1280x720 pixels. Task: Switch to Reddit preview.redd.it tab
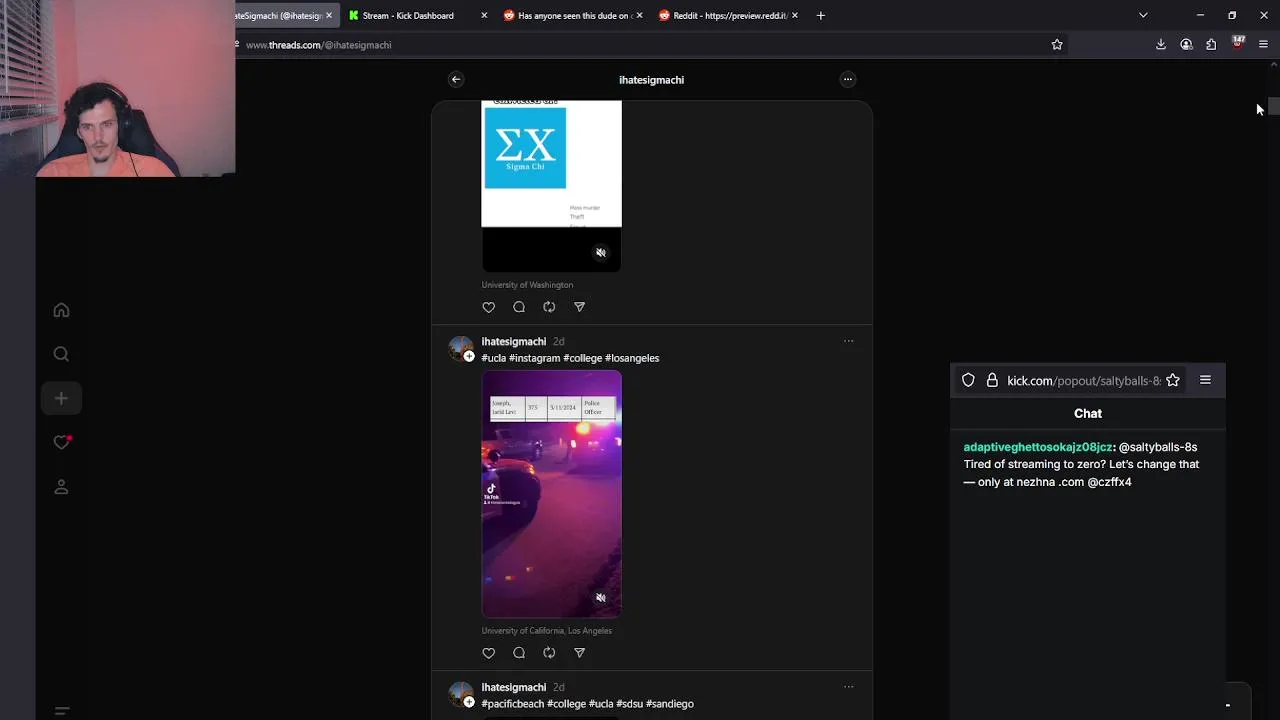729,15
